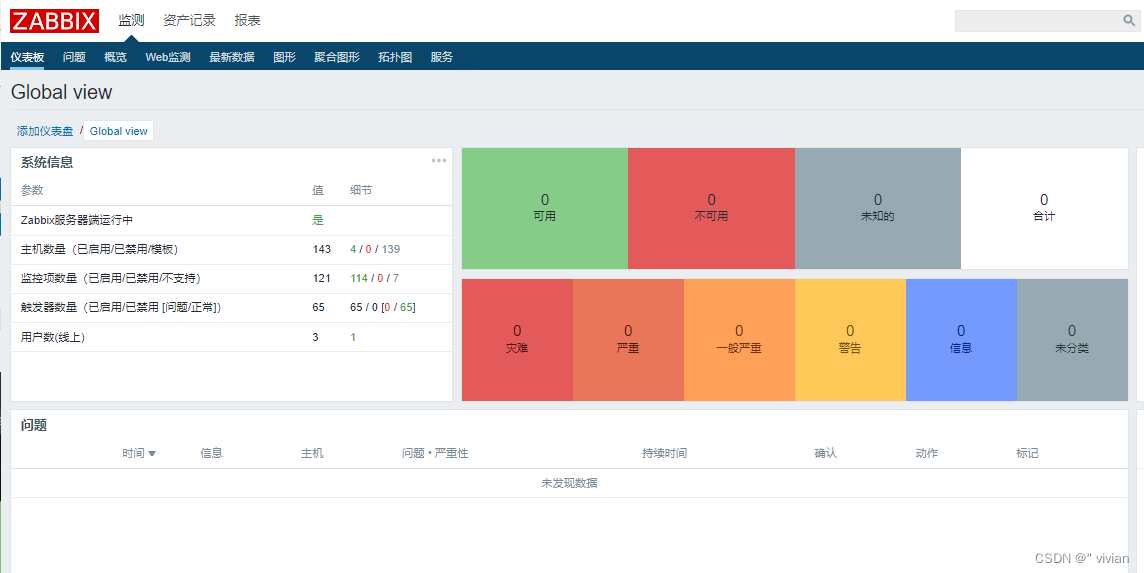Screen dimensions: 1144x573
Task: Click the host count value 143
Action: point(322,249)
